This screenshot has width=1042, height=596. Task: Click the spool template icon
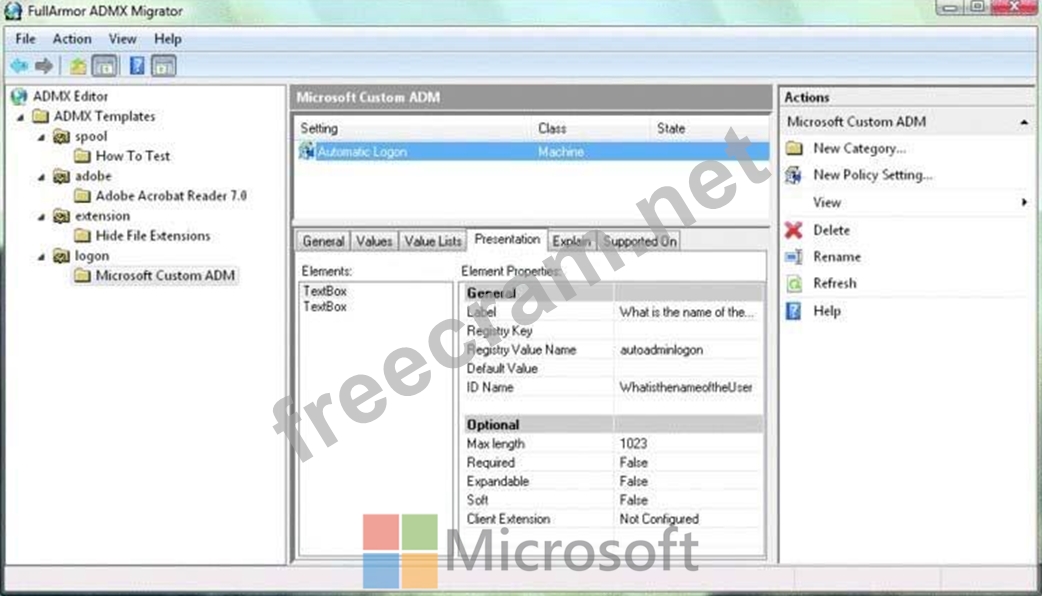61,136
